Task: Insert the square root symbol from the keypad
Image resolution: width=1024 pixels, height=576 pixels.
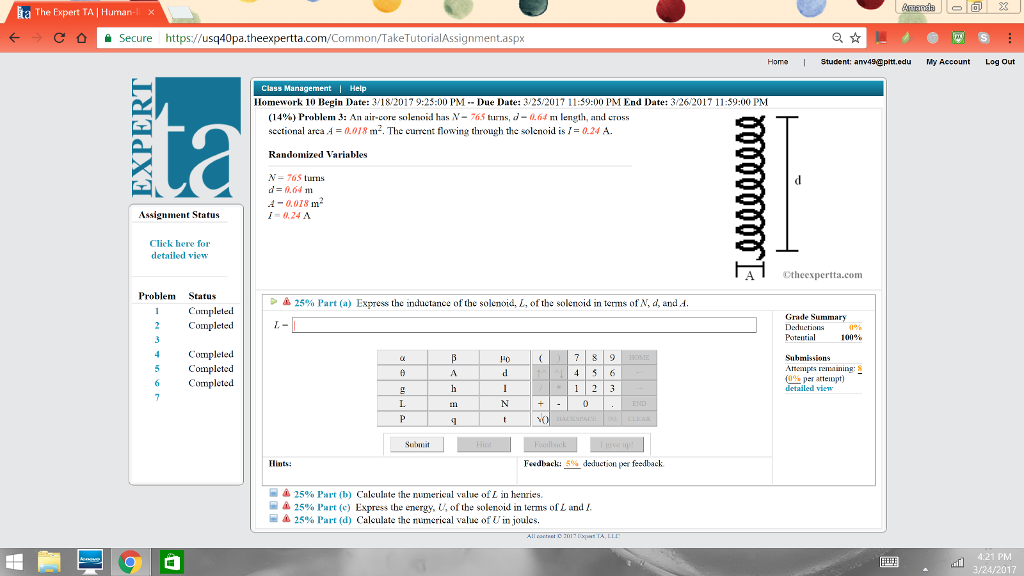Action: click(x=541, y=417)
